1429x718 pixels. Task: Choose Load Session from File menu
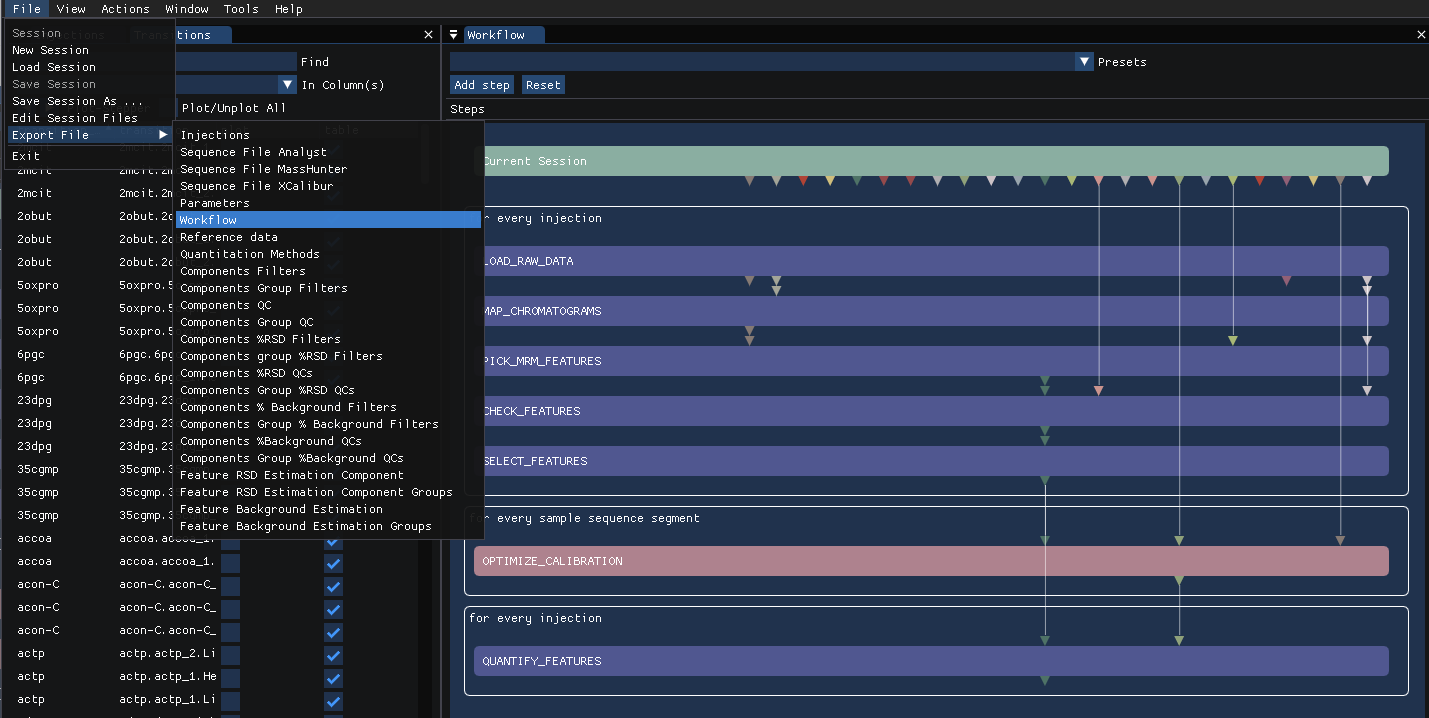90,67
